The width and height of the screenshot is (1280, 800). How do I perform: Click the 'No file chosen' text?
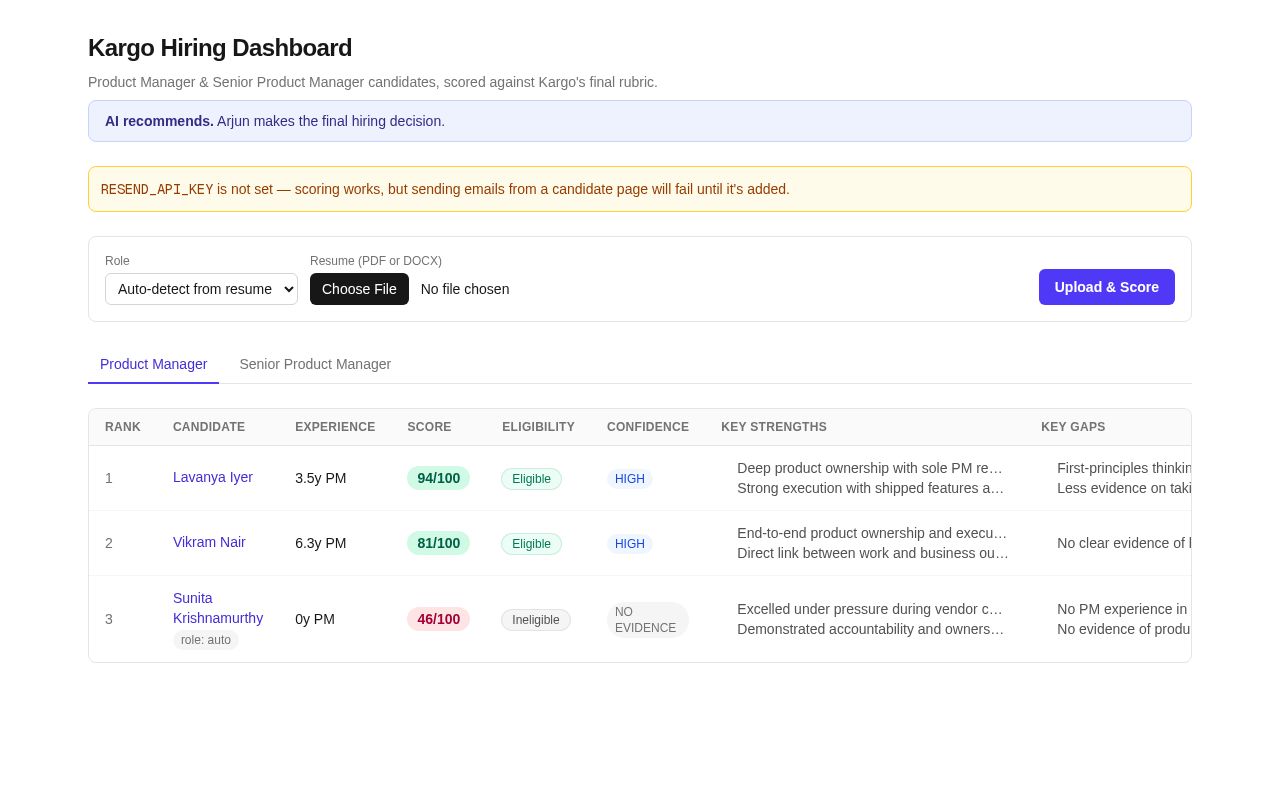click(465, 289)
